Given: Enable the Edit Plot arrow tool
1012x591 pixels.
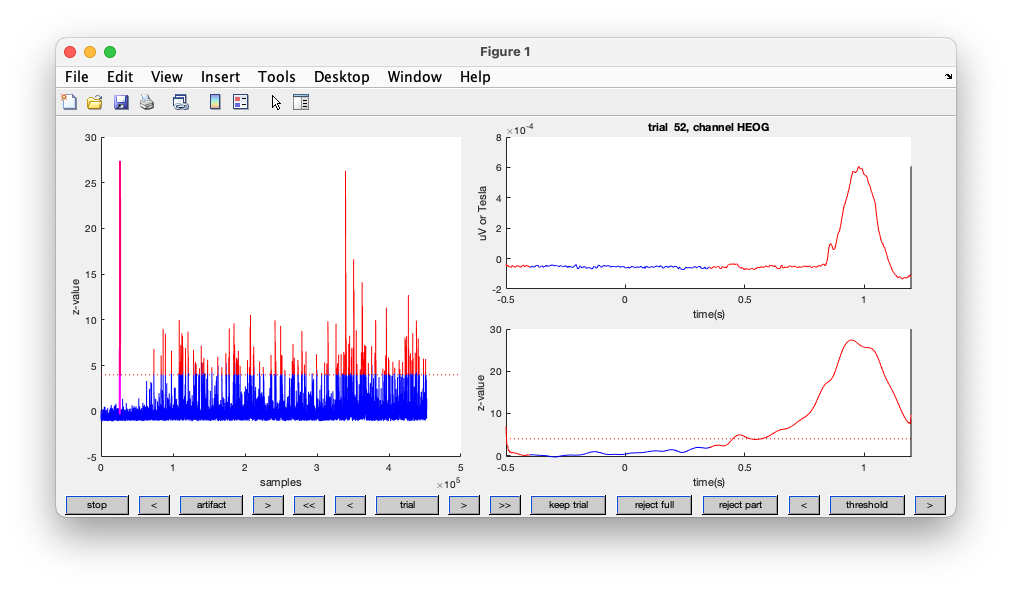Looking at the screenshot, I should pyautogui.click(x=276, y=102).
